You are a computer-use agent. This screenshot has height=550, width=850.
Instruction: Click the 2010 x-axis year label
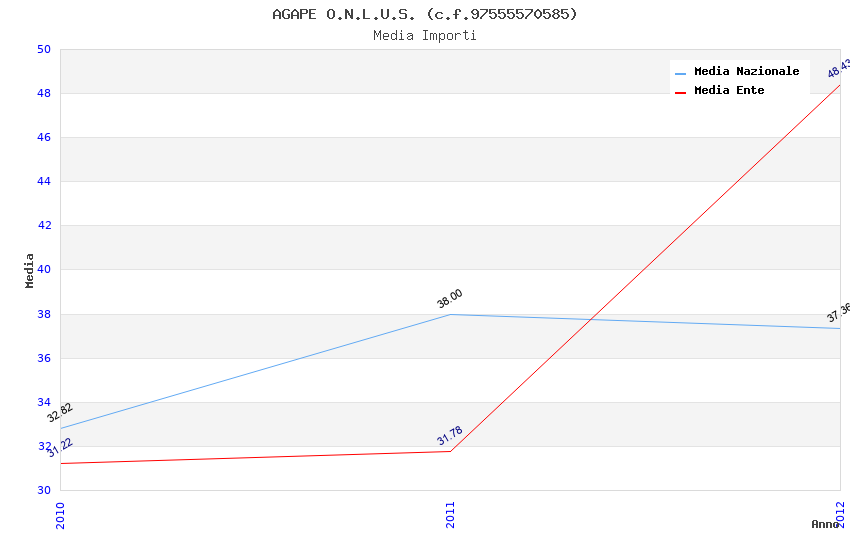coord(60,515)
